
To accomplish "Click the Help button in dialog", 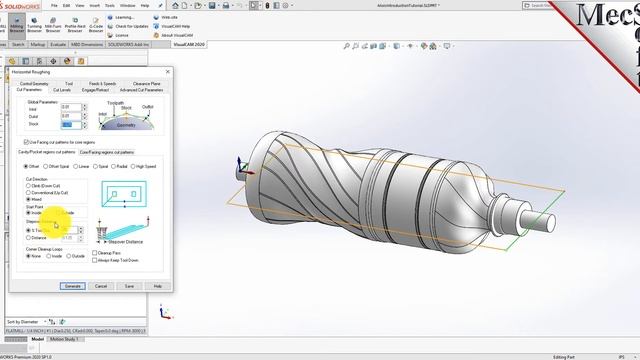I will [158, 286].
